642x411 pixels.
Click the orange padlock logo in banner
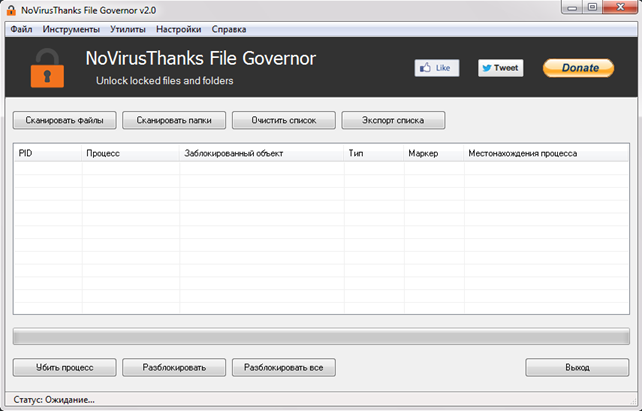point(47,68)
